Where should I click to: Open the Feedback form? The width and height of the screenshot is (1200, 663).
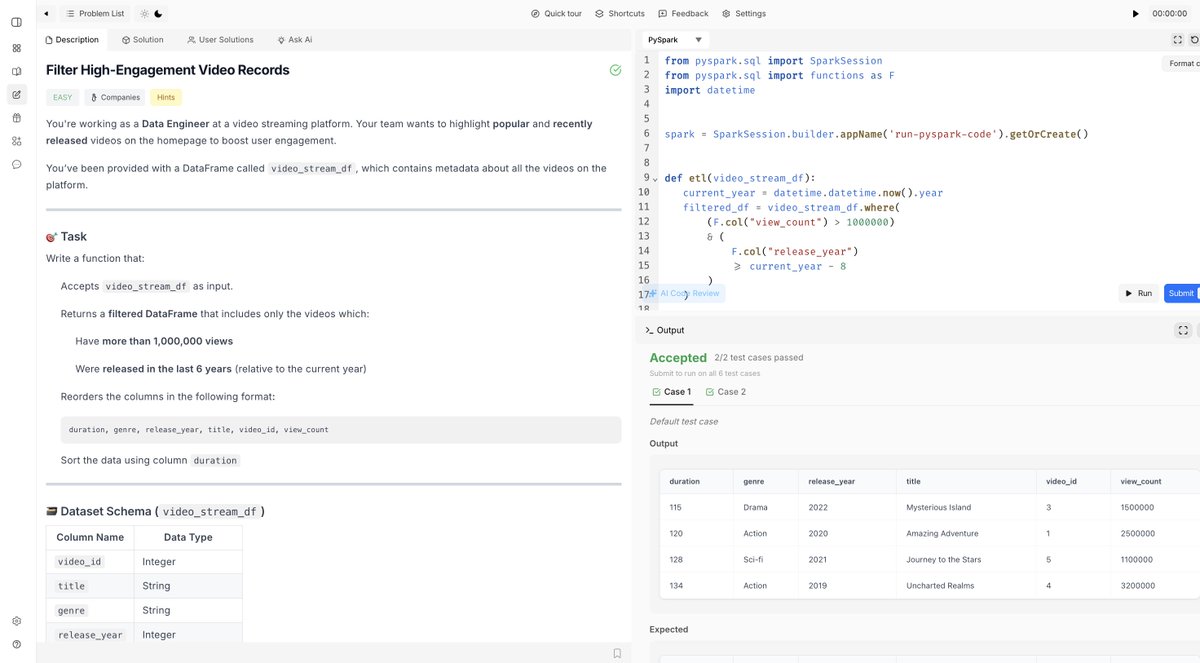[x=683, y=14]
